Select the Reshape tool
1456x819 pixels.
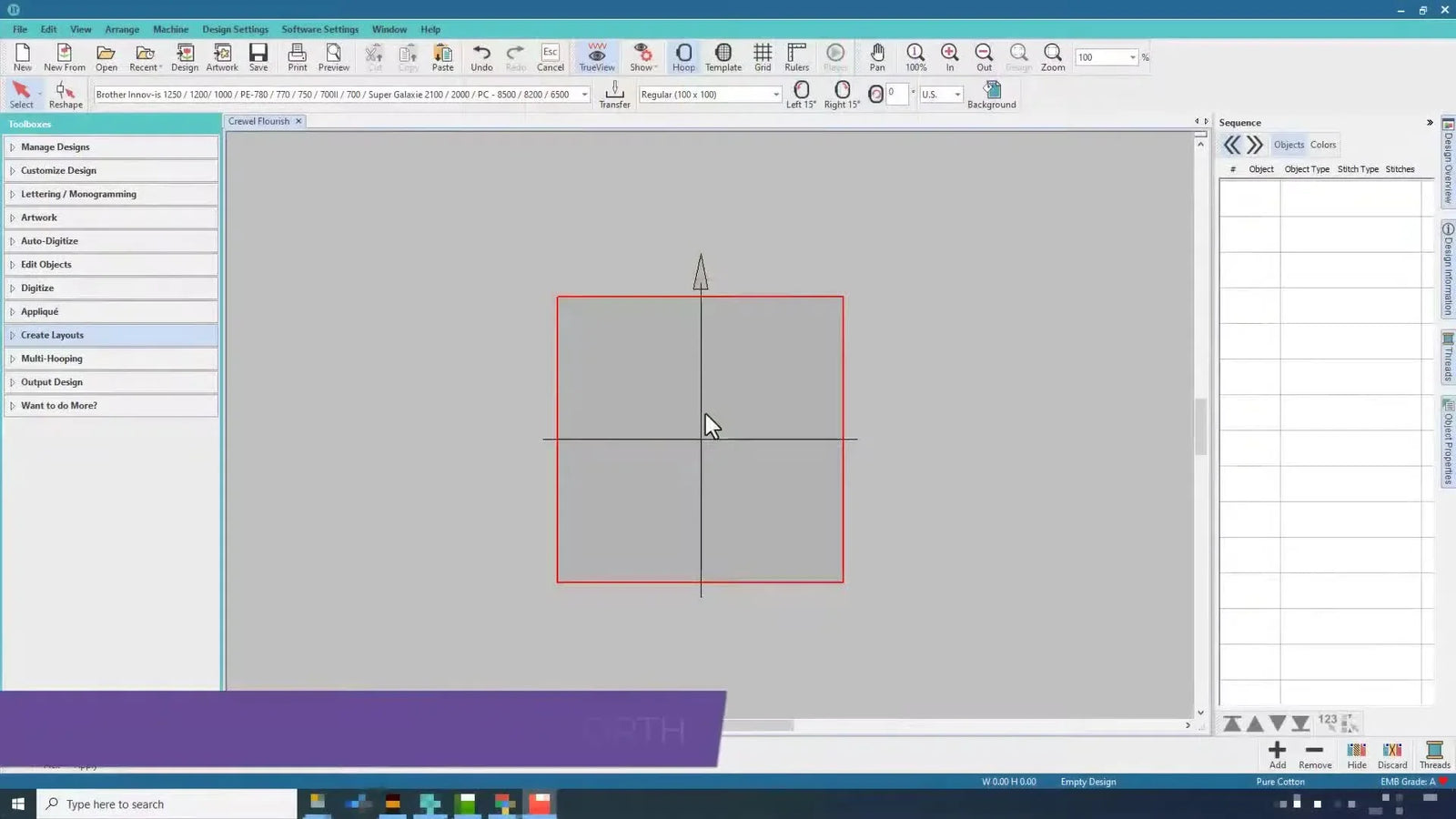[x=65, y=94]
